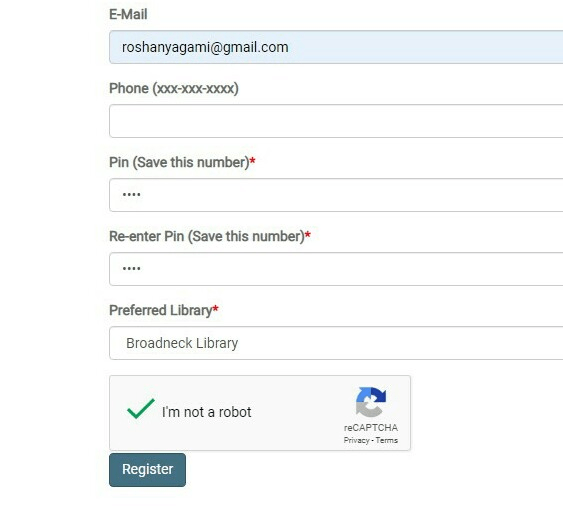563x508 pixels.
Task: Open the reCAPTCHA Privacy link
Action: [356, 440]
